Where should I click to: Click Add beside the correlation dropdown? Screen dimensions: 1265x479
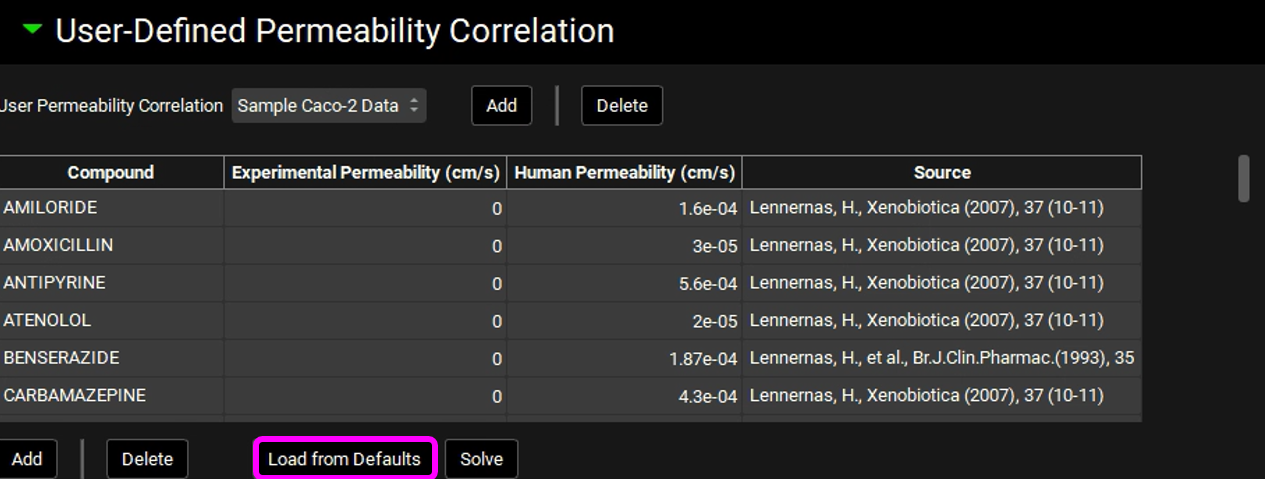click(x=501, y=106)
